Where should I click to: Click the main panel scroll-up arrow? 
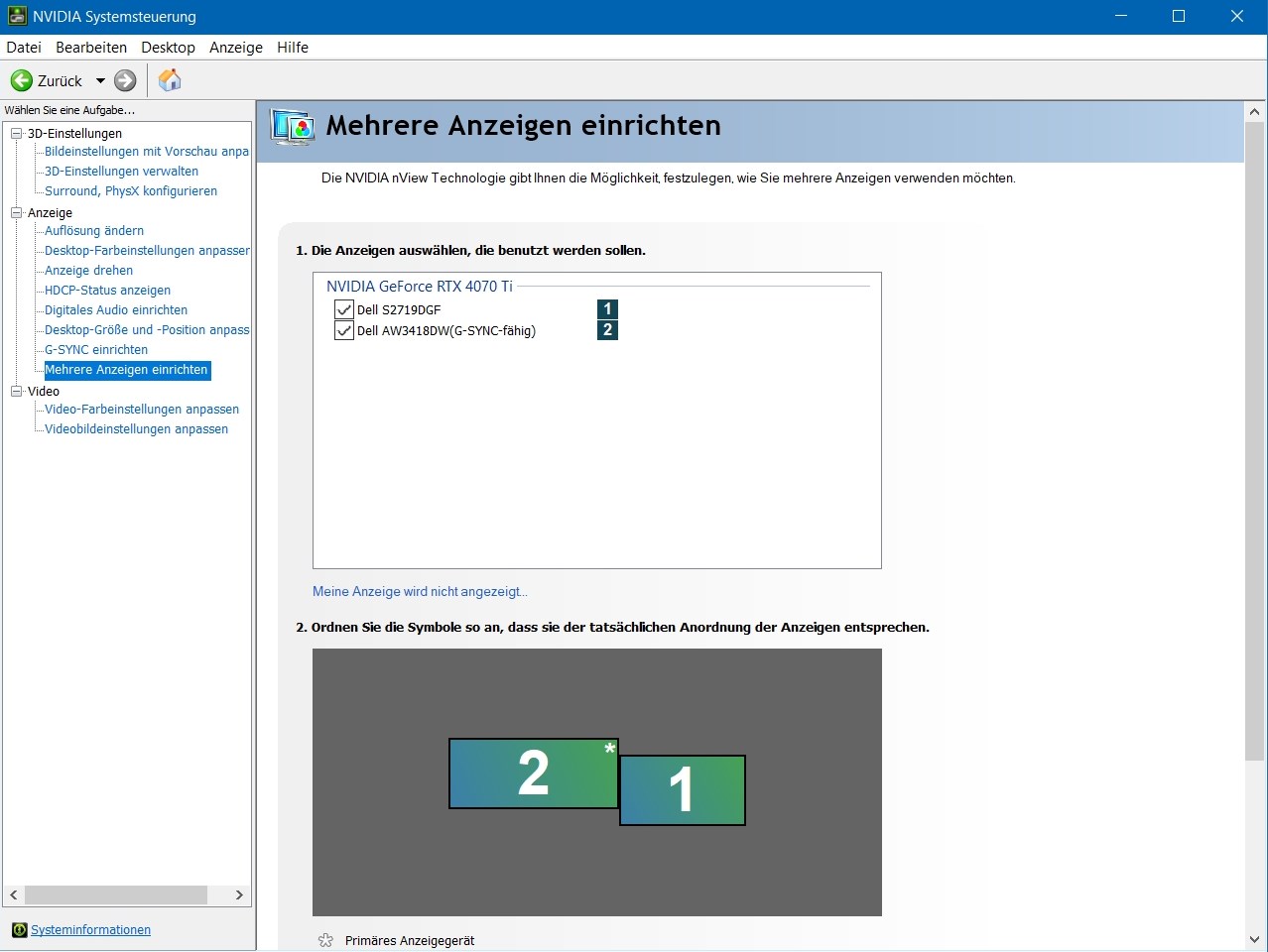pyautogui.click(x=1255, y=112)
